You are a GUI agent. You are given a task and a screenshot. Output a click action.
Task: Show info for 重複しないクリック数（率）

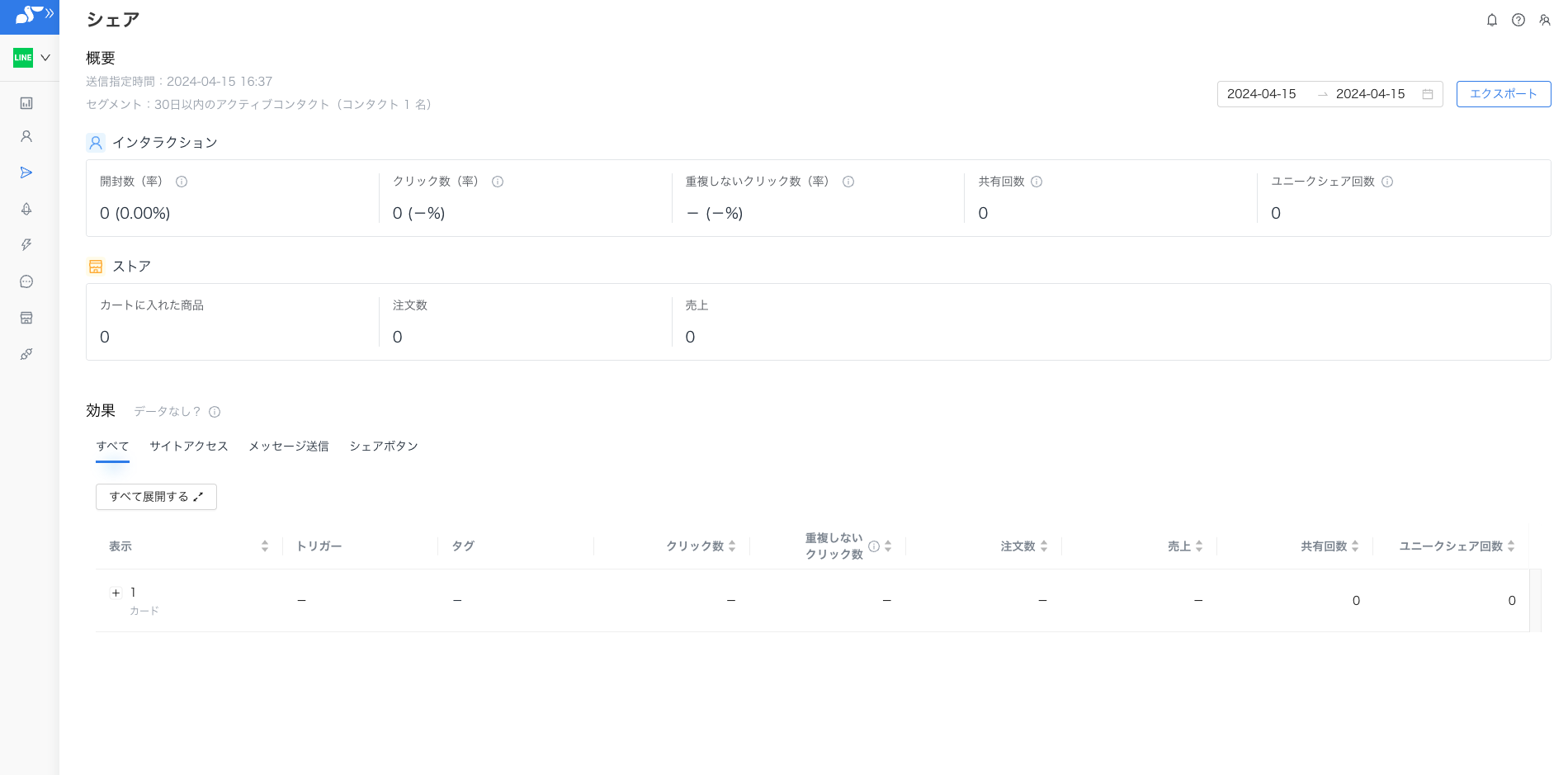(848, 182)
